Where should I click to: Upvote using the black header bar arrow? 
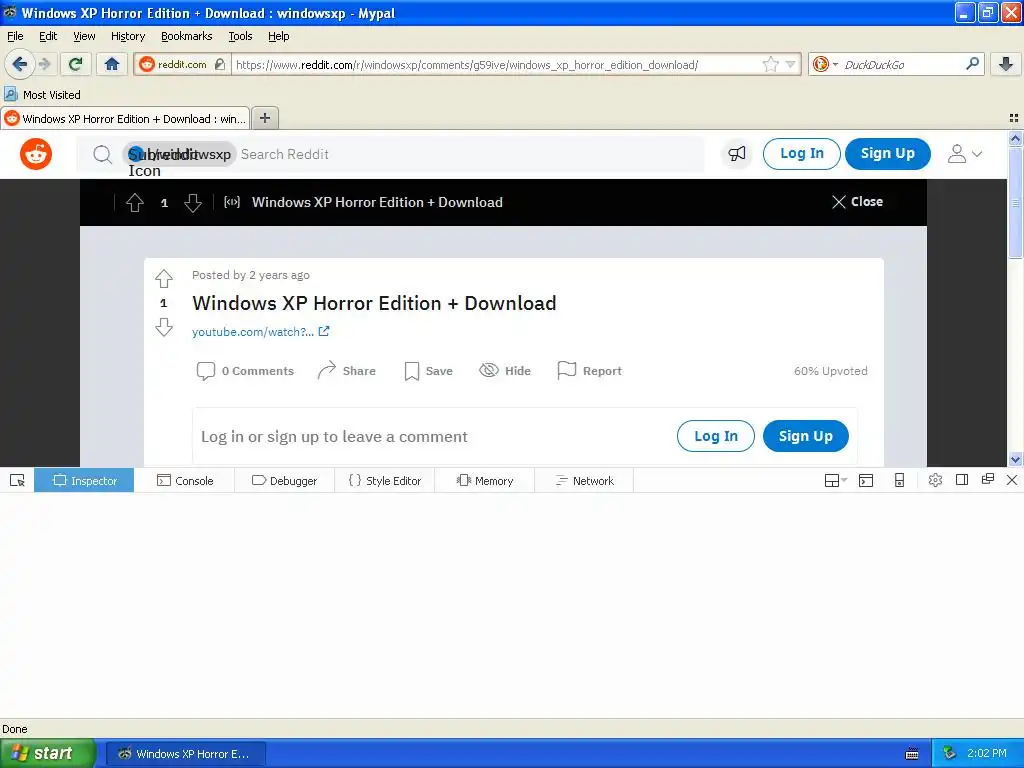(x=135, y=202)
